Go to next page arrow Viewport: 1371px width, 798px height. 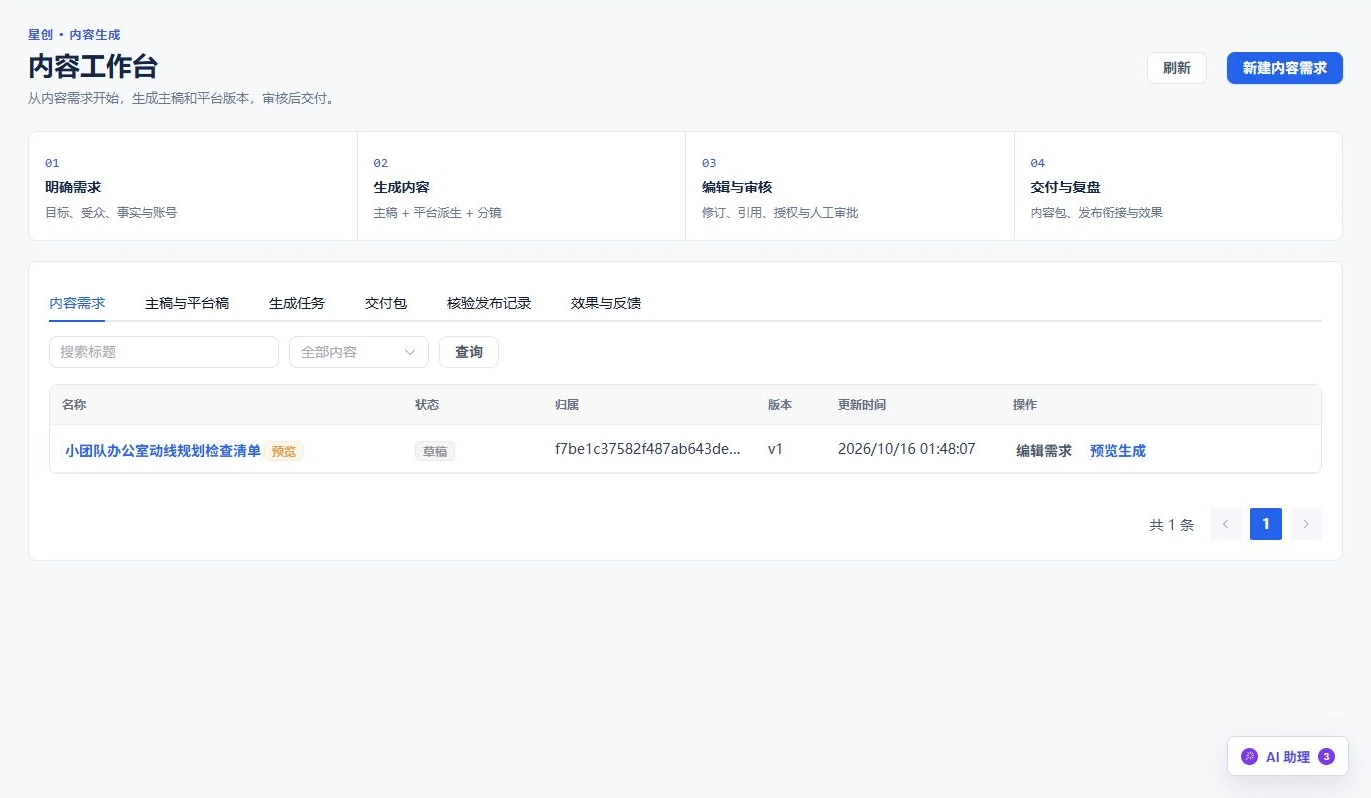tap(1306, 524)
